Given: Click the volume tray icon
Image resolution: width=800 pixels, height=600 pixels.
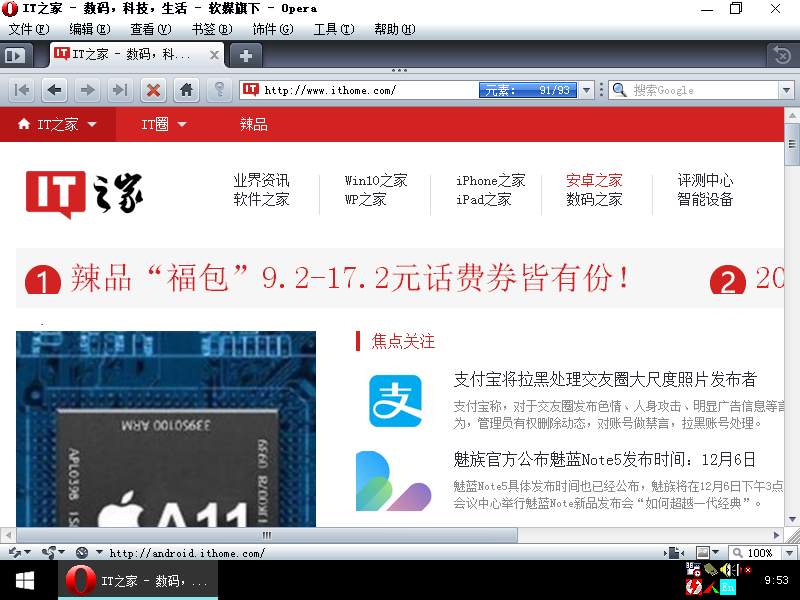Looking at the screenshot, I should [x=729, y=569].
